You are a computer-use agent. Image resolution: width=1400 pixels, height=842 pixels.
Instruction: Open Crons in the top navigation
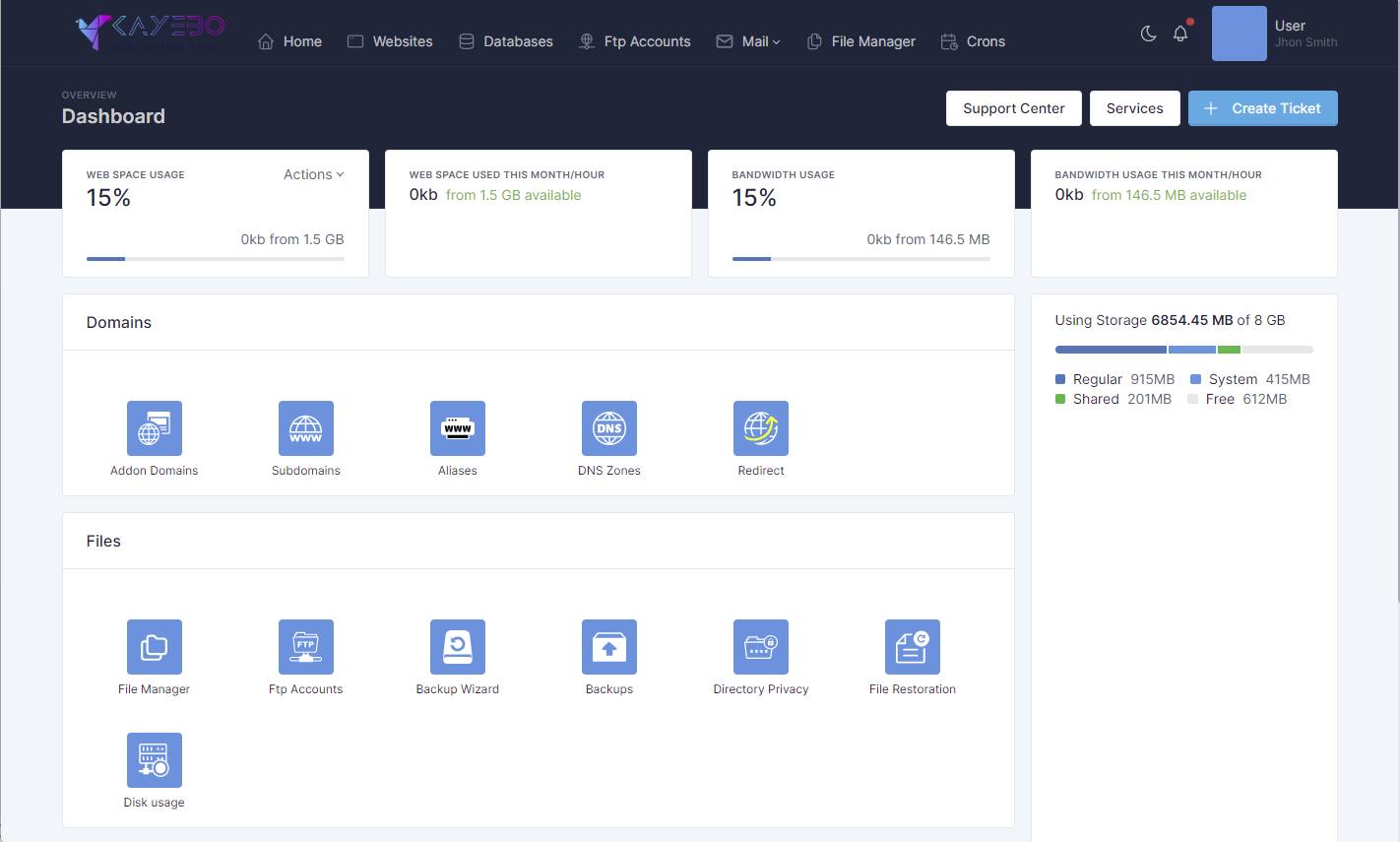coord(973,41)
